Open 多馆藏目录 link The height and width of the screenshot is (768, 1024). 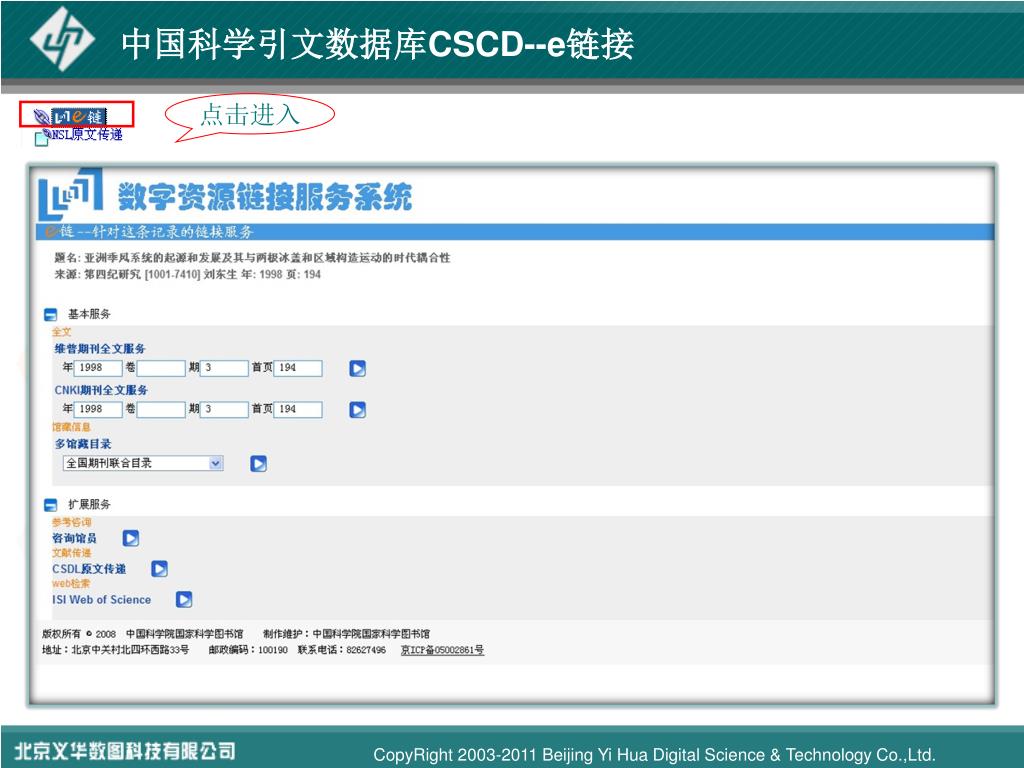pos(83,444)
